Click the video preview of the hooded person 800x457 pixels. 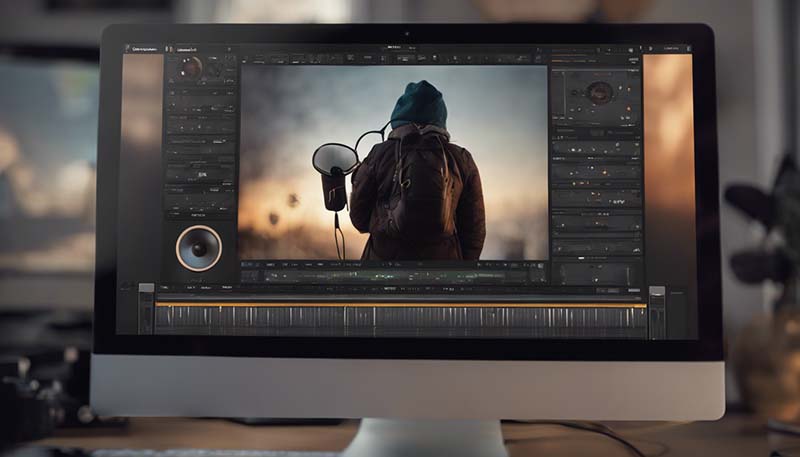pyautogui.click(x=393, y=162)
